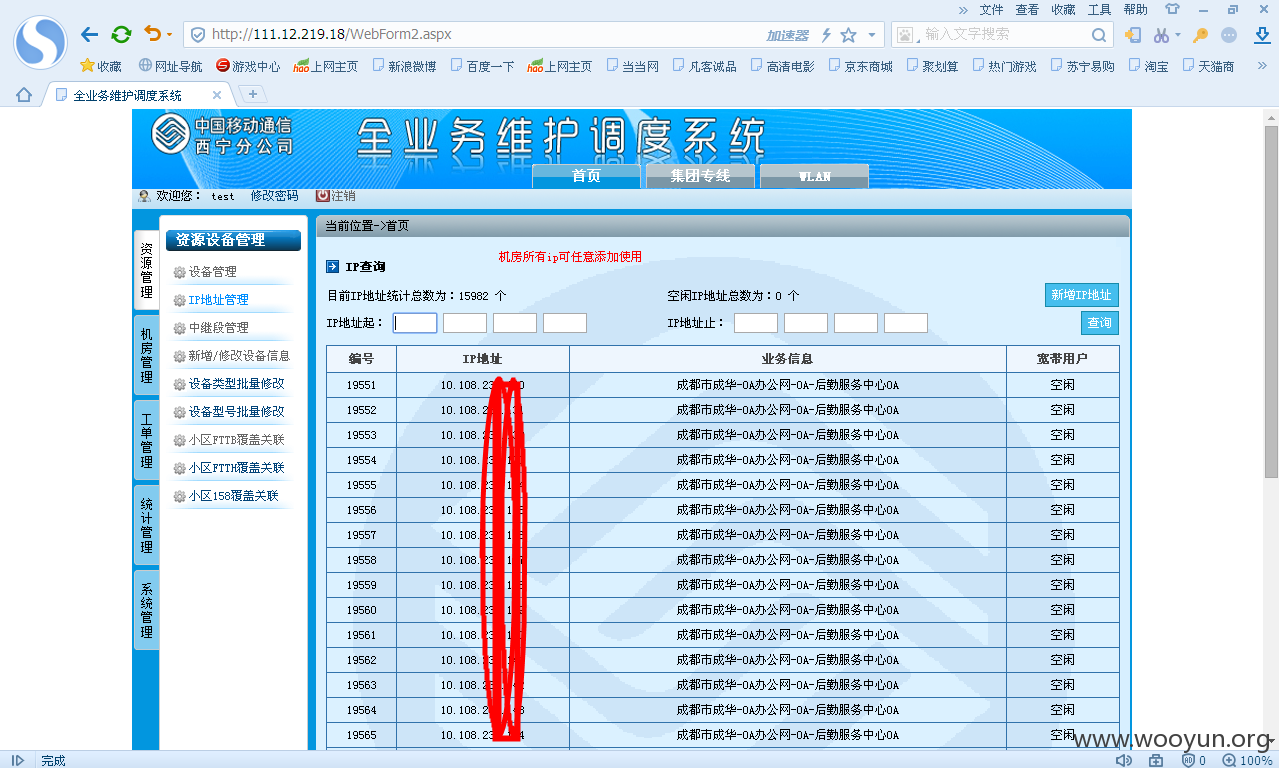Screen dimensions: 1279x768
Task: Open 设备类型批量修改 in the sidebar
Action: [x=236, y=384]
